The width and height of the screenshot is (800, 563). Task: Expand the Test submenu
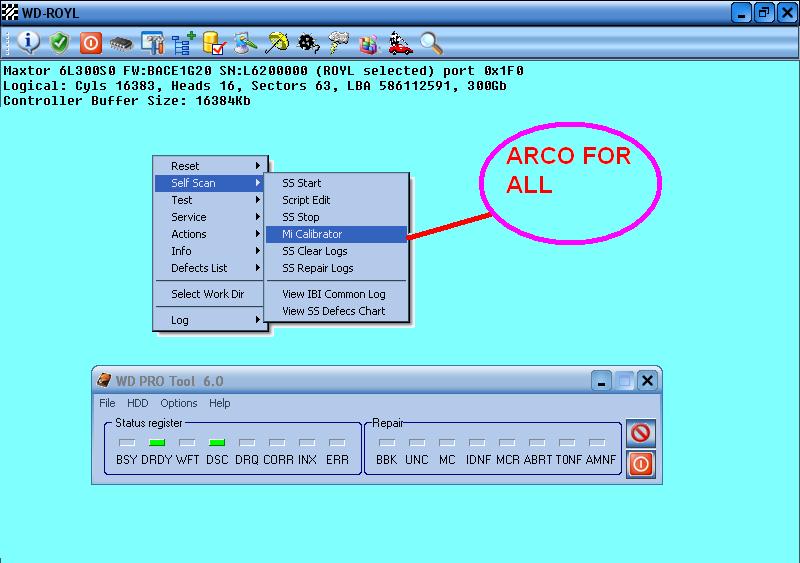211,200
